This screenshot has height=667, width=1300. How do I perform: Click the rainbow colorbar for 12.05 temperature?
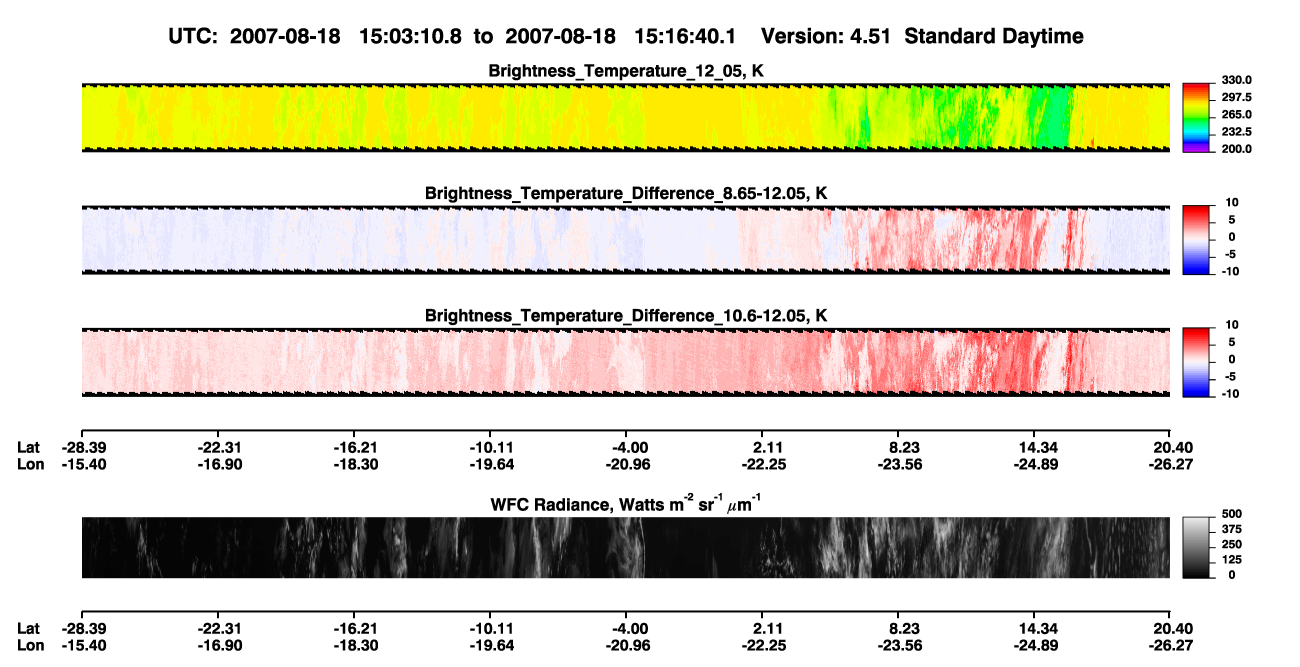pyautogui.click(x=1197, y=118)
